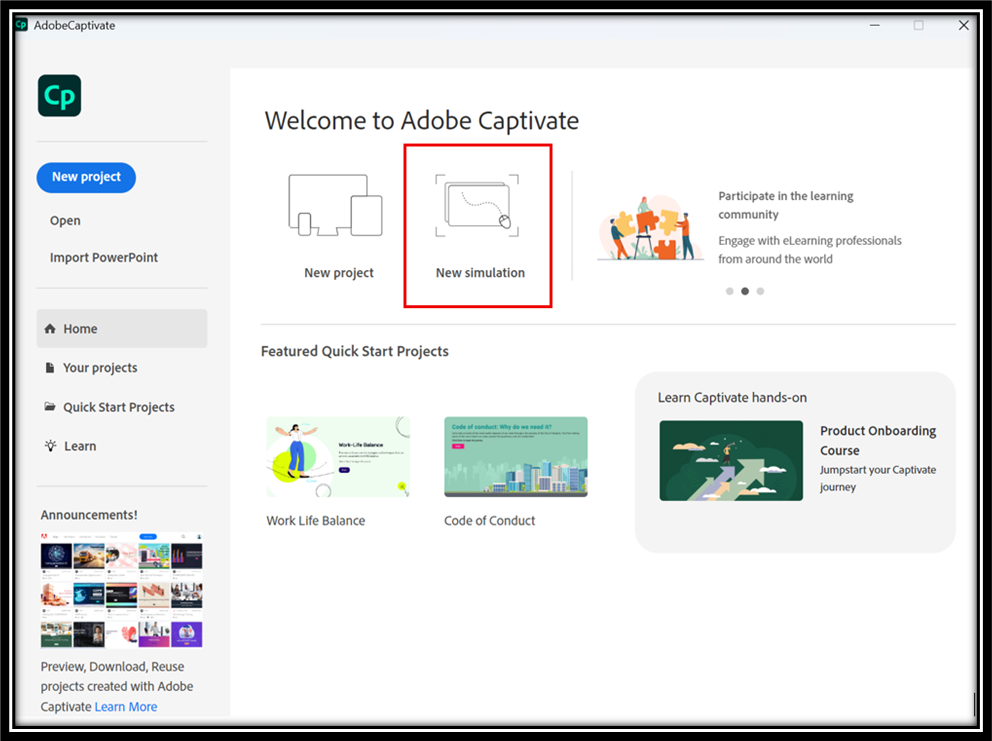Select the first carousel dot
The image size is (992, 741).
pos(730,291)
